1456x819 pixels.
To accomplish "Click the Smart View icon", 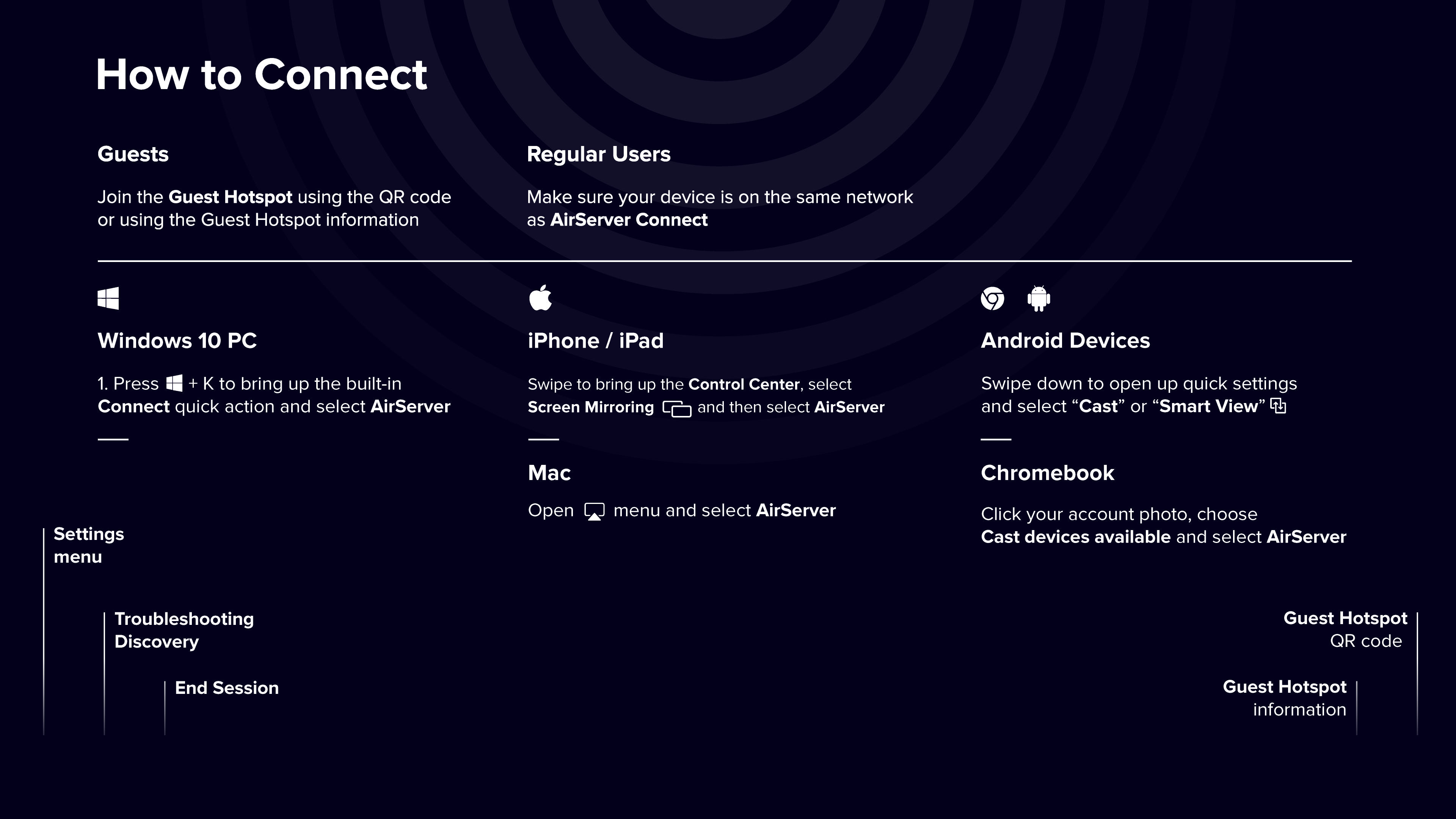I will pyautogui.click(x=1278, y=406).
